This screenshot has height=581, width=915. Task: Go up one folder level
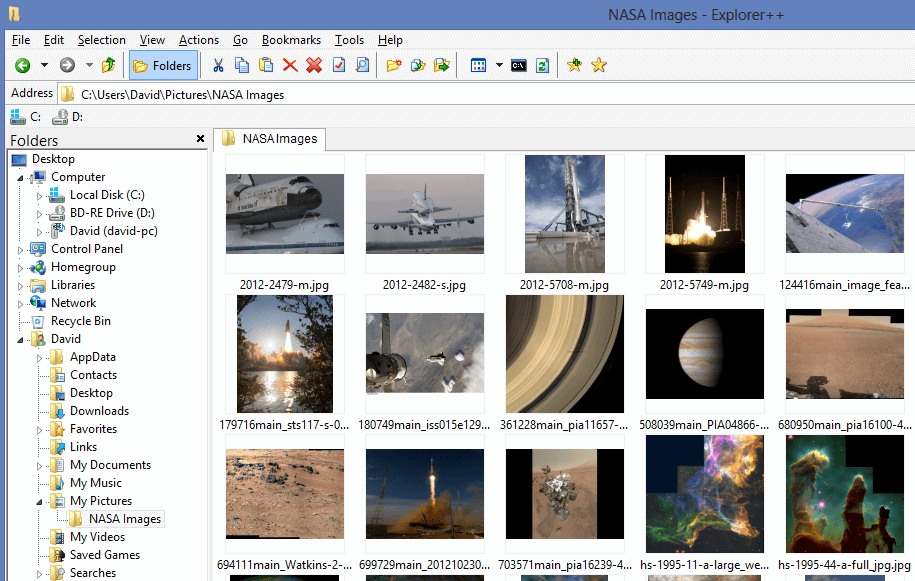click(x=109, y=65)
